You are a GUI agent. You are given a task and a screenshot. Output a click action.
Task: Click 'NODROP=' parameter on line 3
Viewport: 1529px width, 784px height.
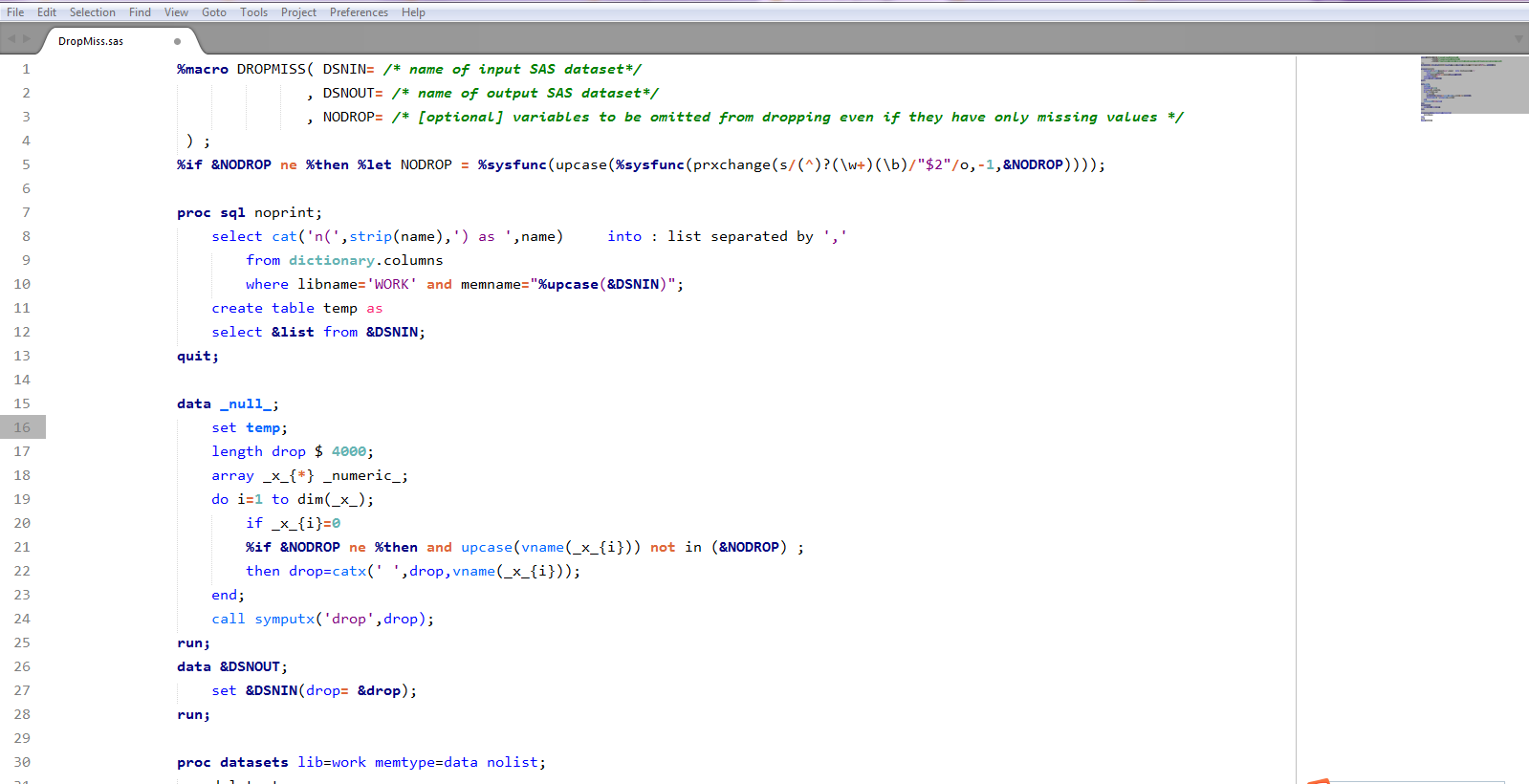pyautogui.click(x=353, y=117)
